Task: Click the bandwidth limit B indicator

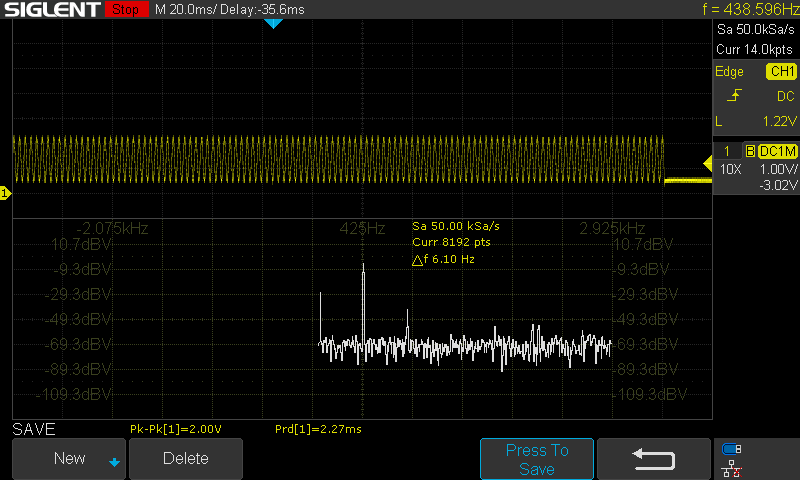Action: [x=750, y=151]
